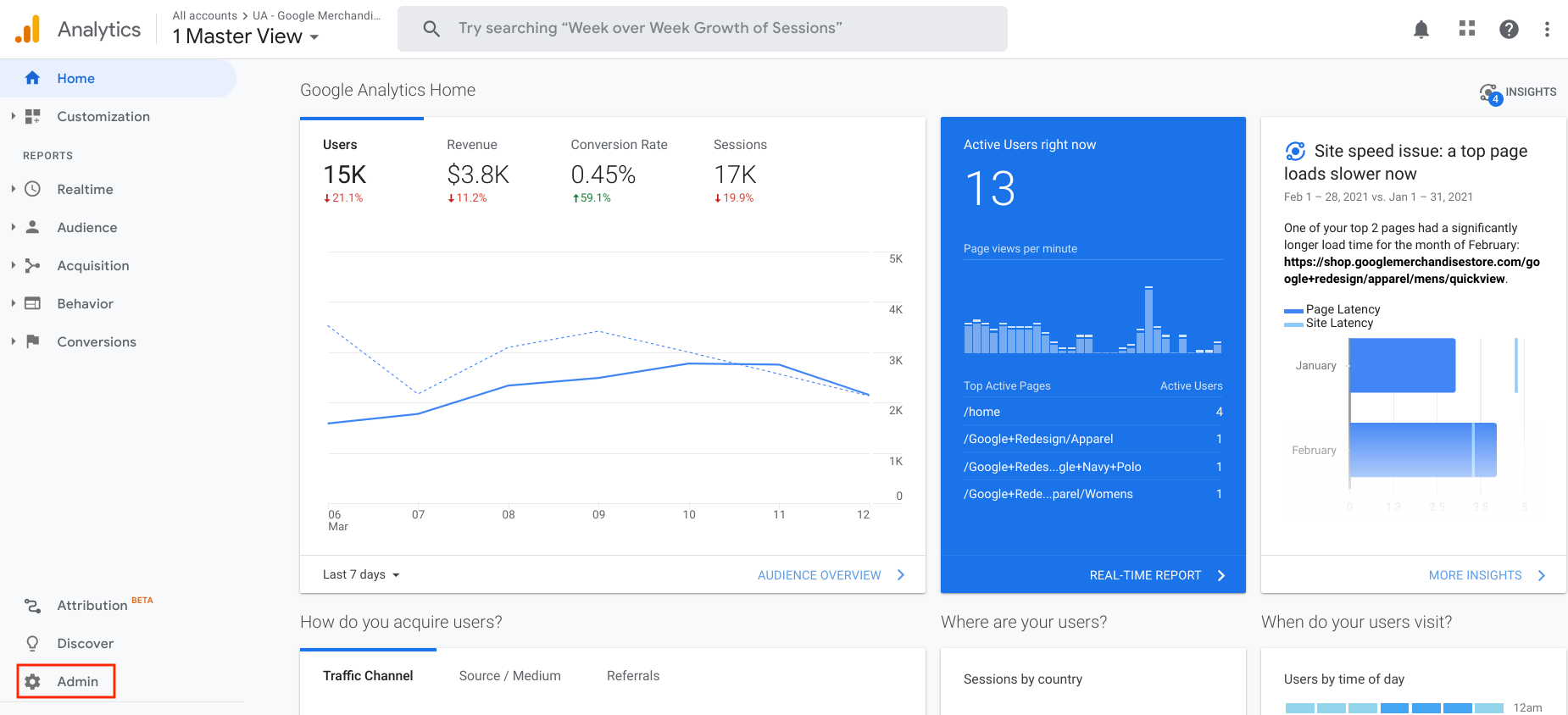Expand the Conversions reports arrow

point(13,341)
